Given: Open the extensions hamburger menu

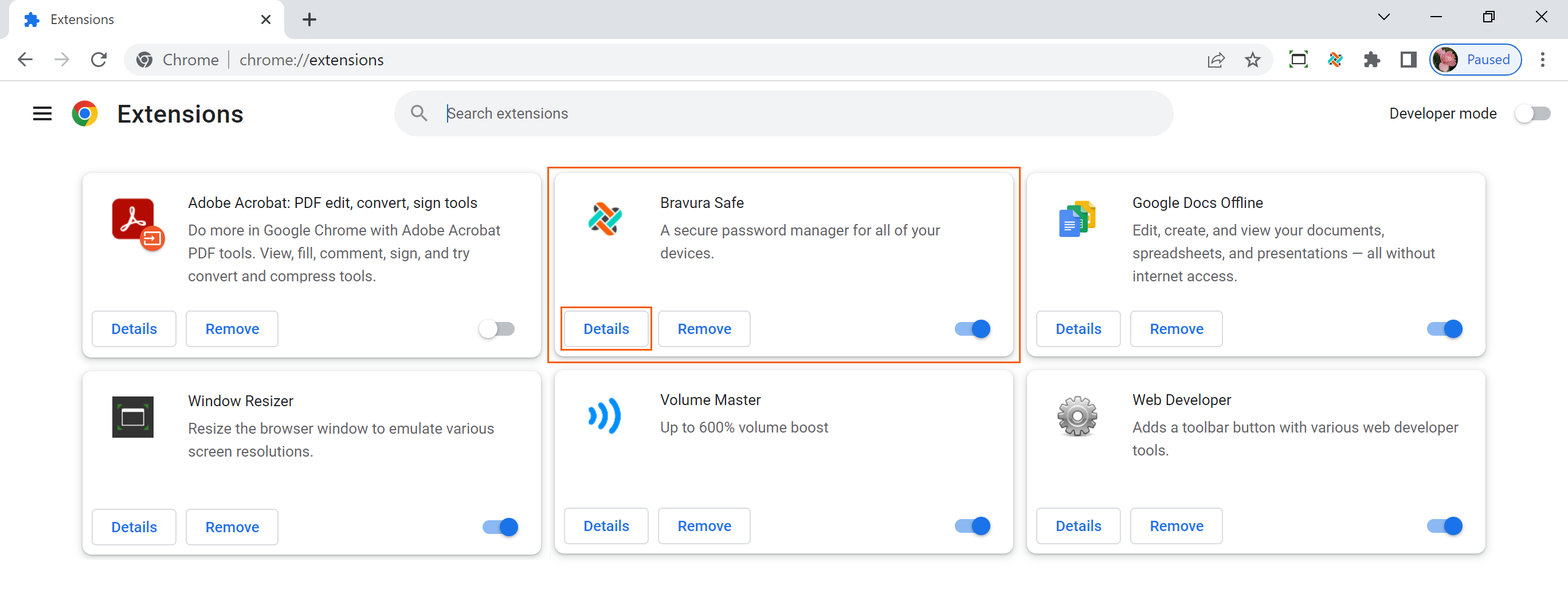Looking at the screenshot, I should point(42,113).
